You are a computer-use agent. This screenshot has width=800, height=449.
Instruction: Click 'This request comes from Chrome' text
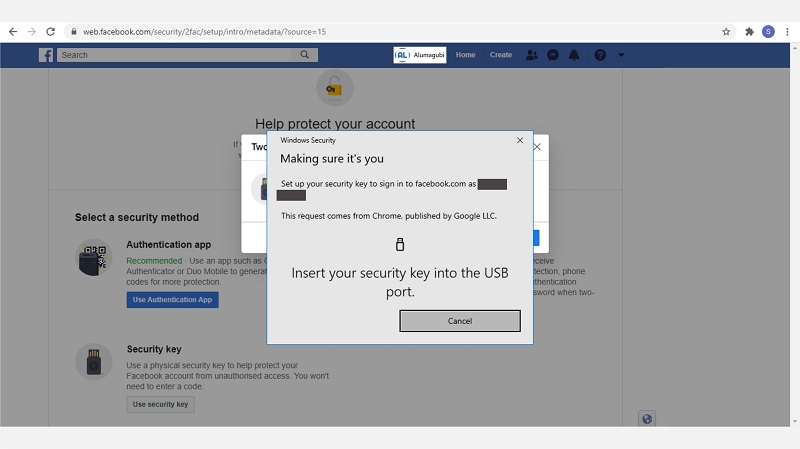point(389,216)
